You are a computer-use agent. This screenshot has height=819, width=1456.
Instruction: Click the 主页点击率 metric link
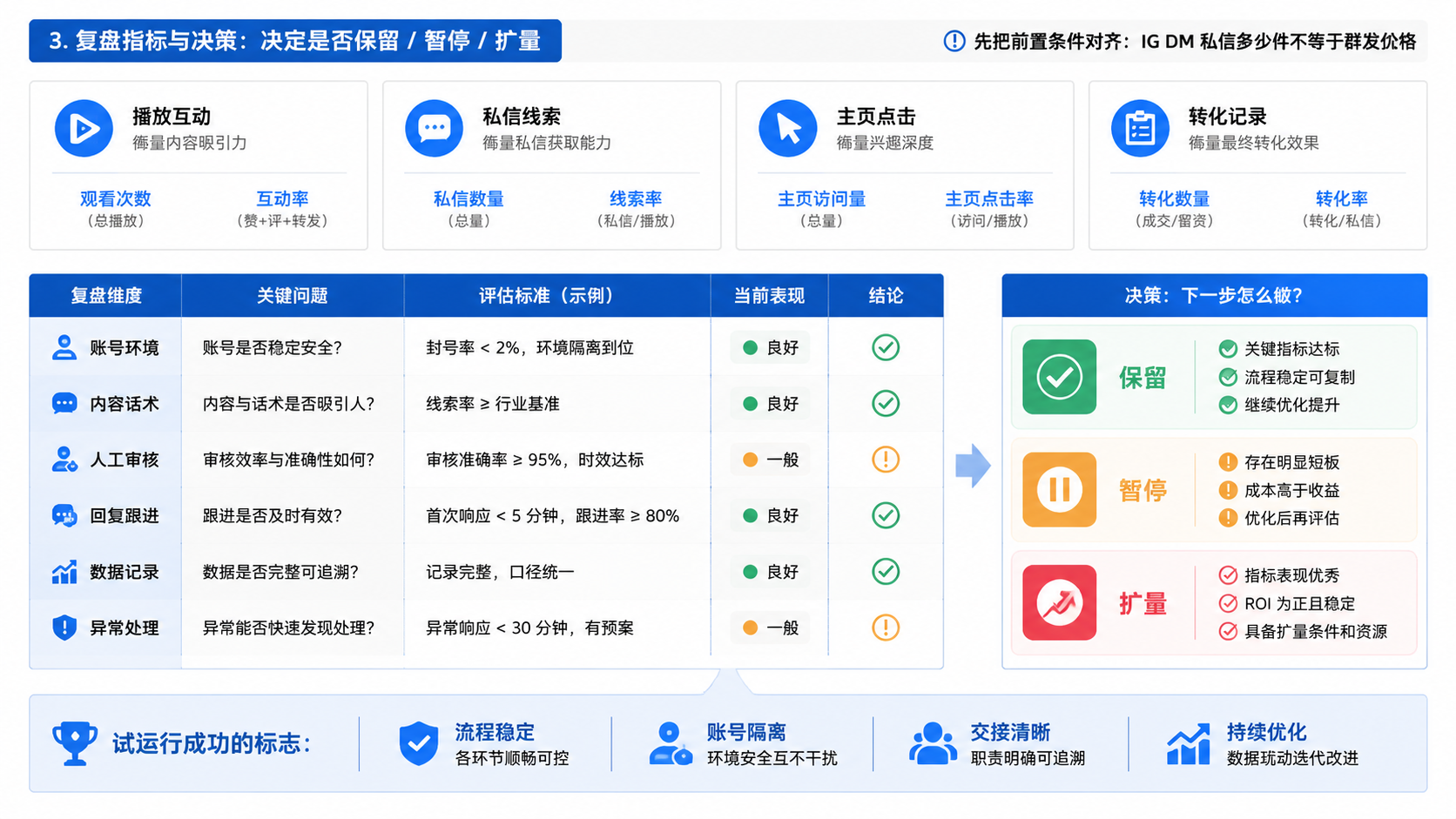tap(989, 198)
